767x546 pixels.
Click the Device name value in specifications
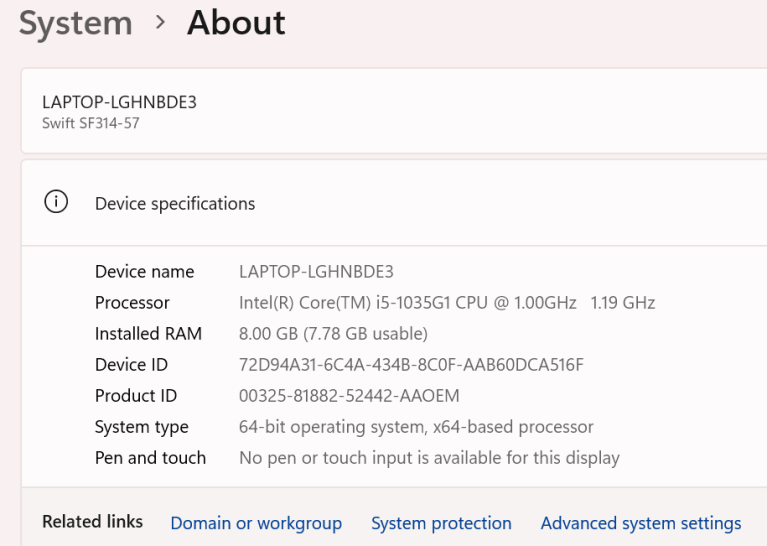point(316,272)
